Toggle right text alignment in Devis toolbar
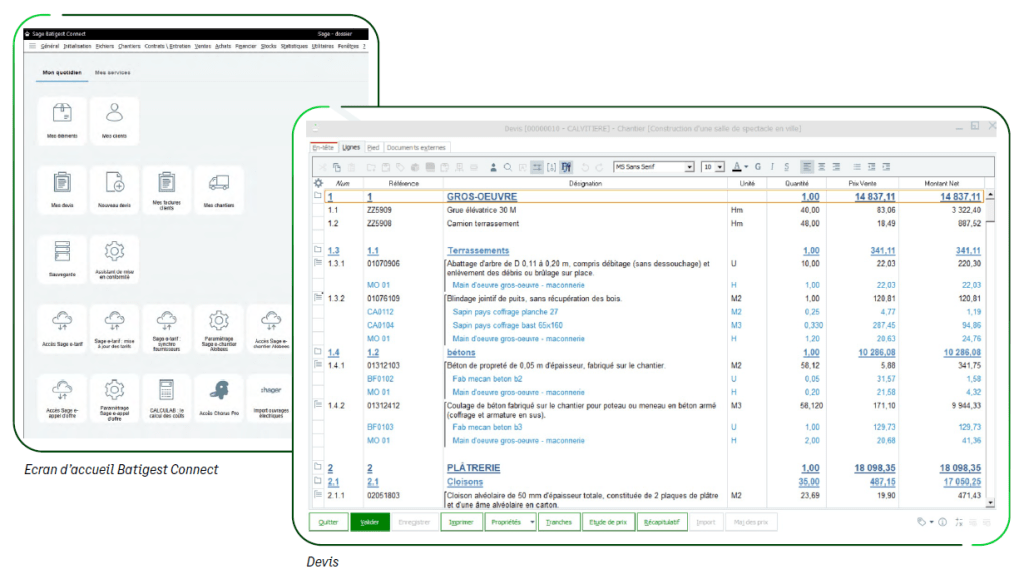 pyautogui.click(x=836, y=167)
